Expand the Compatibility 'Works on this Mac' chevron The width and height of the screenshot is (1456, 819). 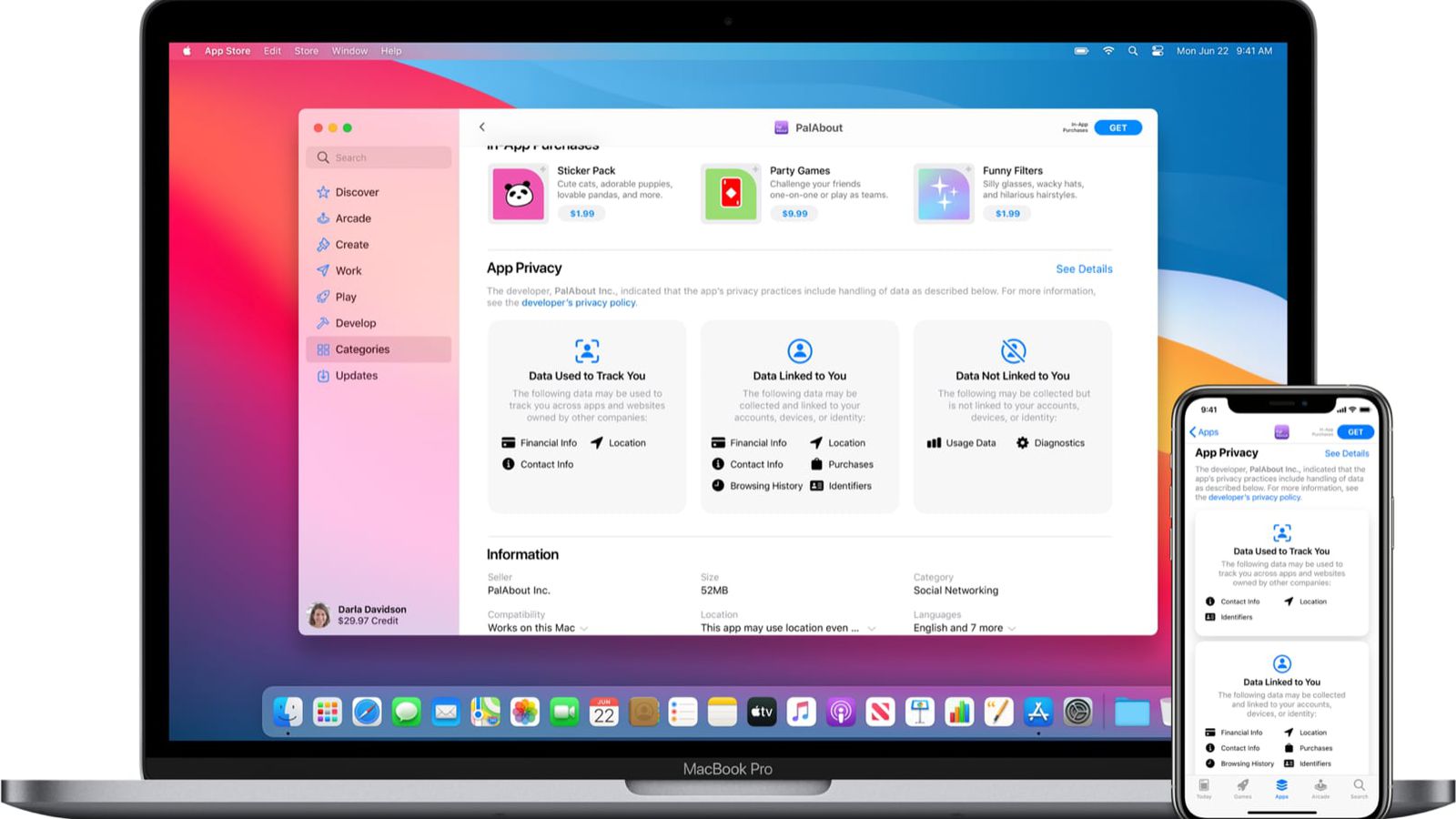pos(584,629)
